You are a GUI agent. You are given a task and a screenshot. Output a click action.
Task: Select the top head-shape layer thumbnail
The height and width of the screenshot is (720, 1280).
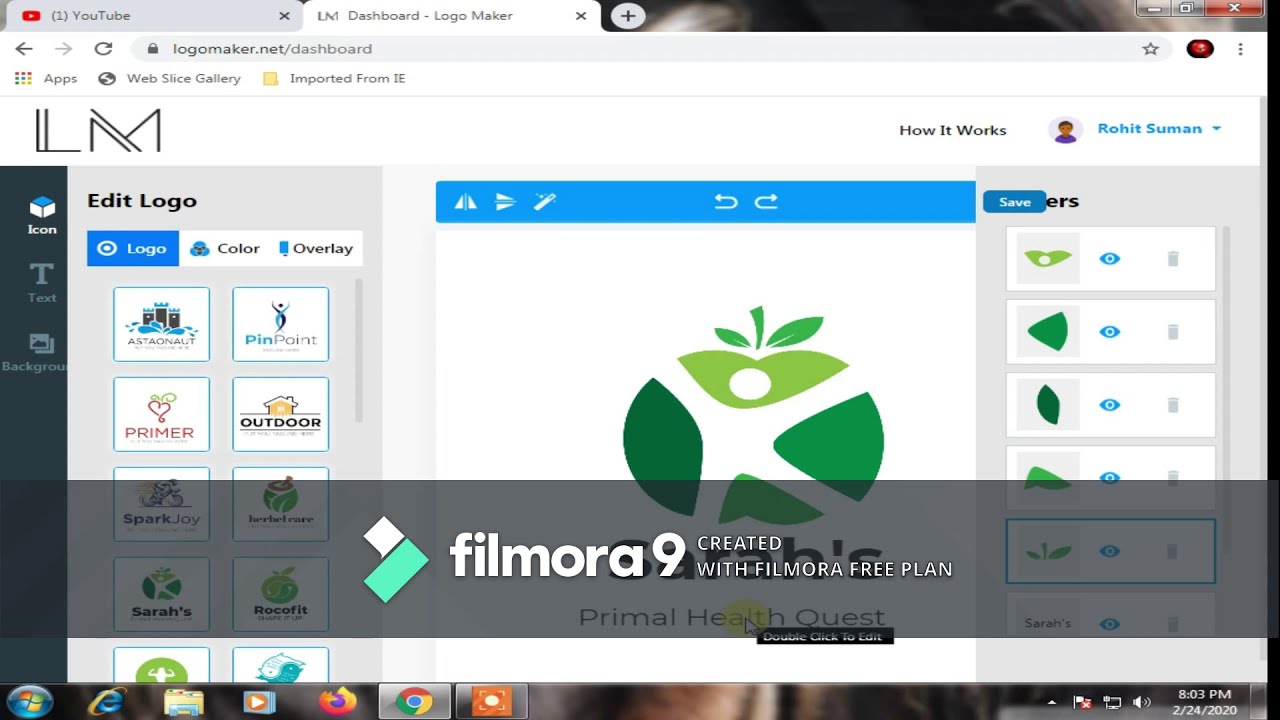1048,259
